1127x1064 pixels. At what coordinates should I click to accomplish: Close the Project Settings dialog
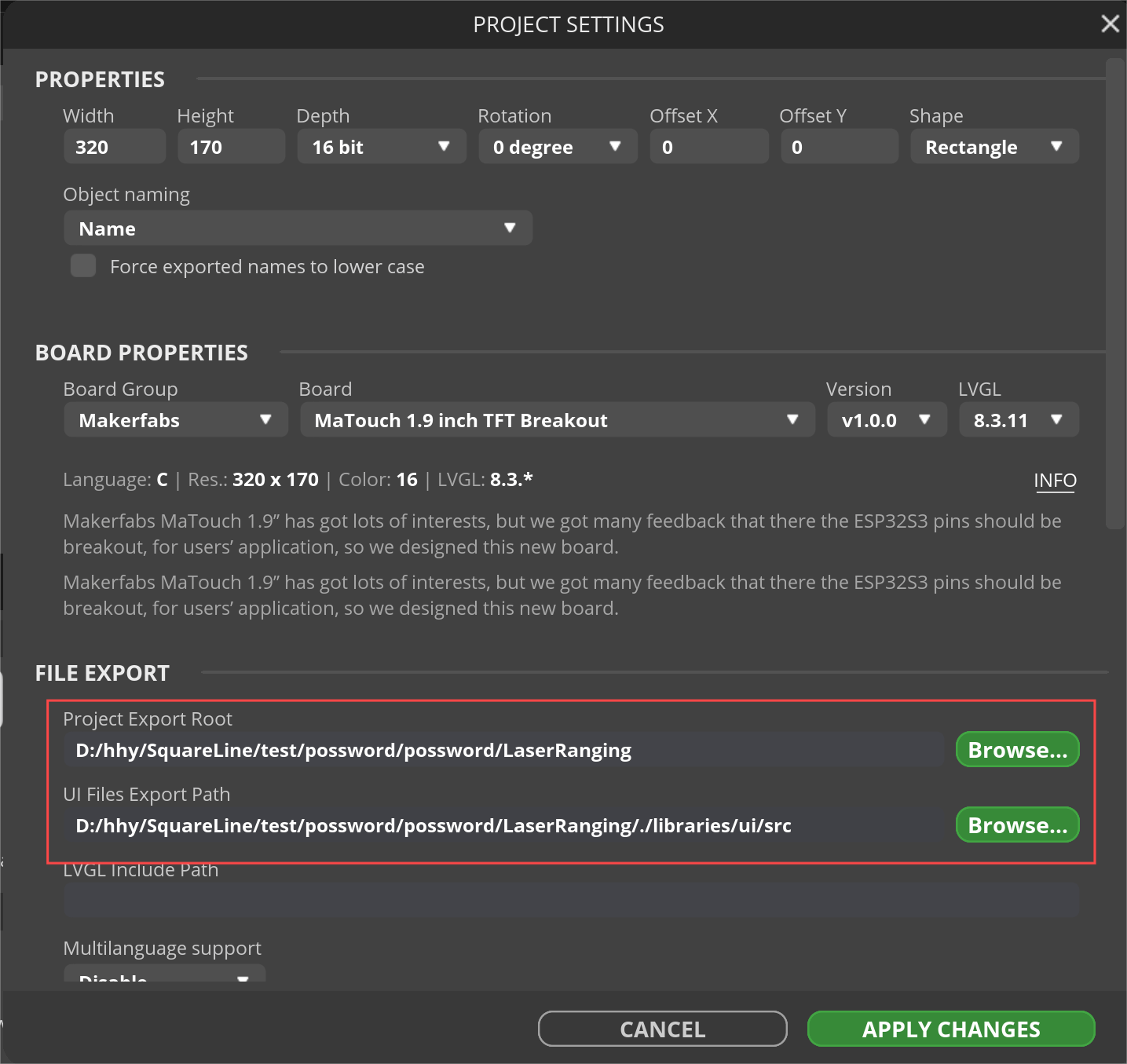1110,23
